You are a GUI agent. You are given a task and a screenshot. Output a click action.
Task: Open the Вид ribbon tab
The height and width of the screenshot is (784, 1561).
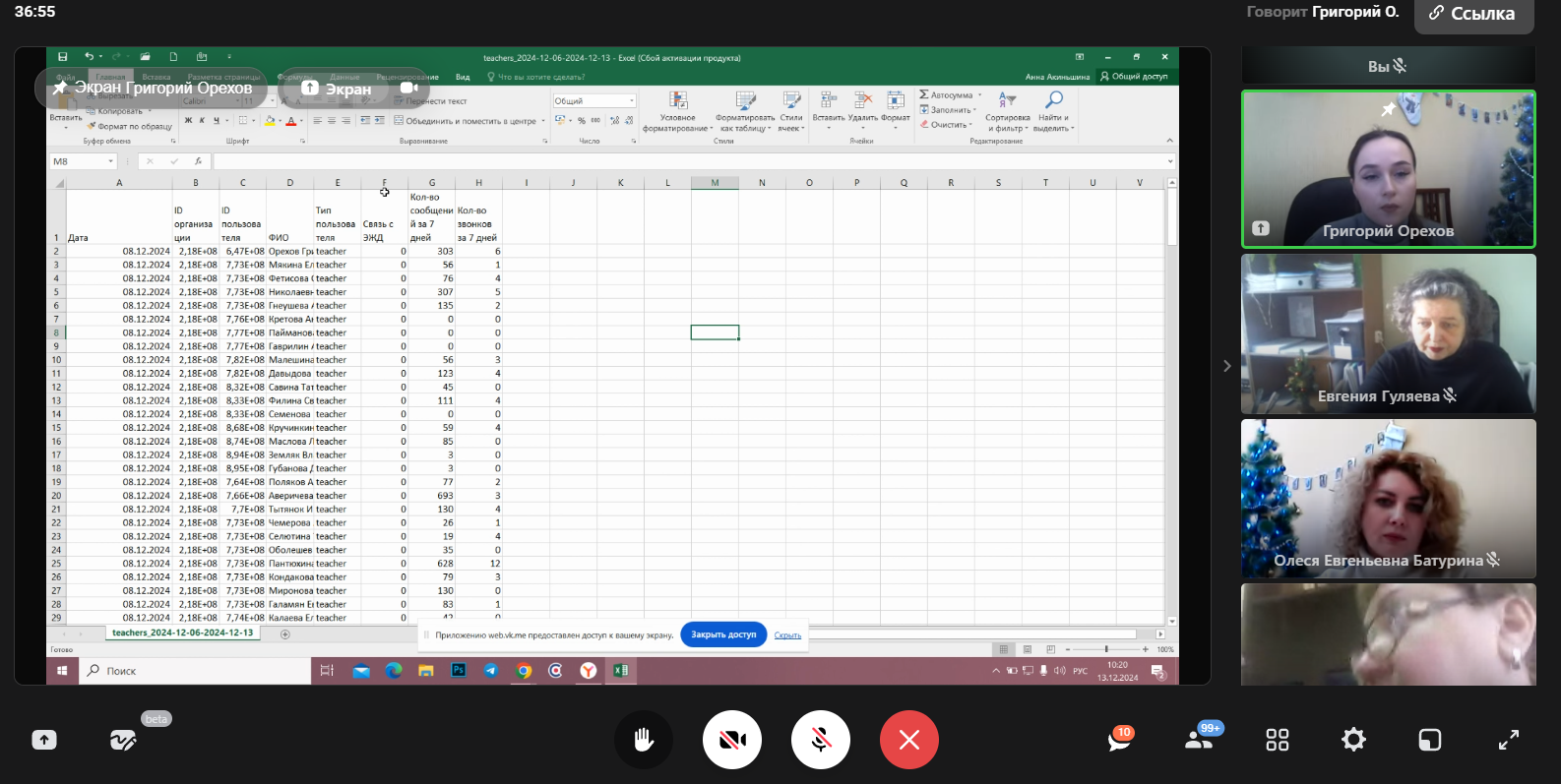click(x=463, y=77)
